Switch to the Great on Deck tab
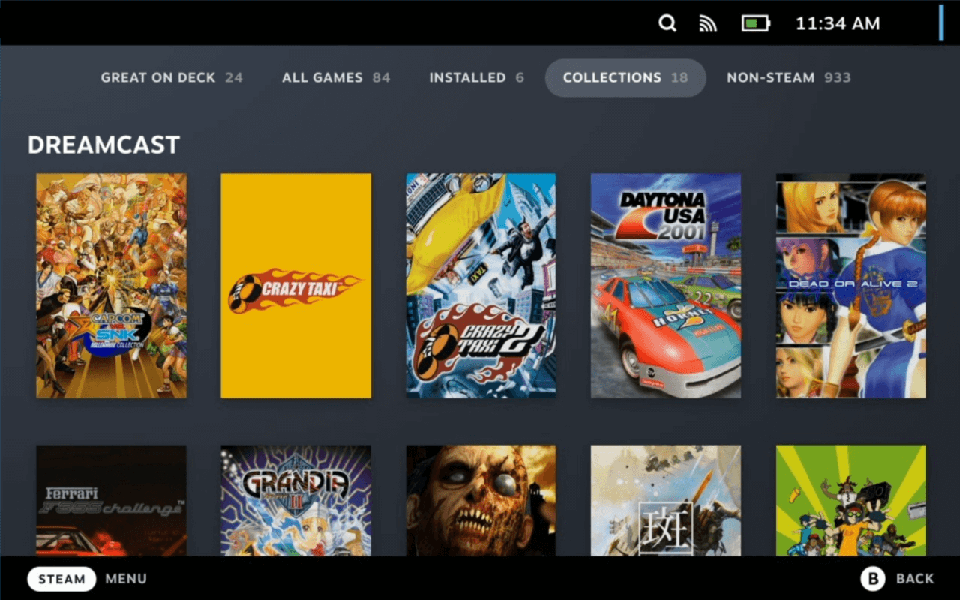Screen dimensions: 960x600 click(x=171, y=77)
